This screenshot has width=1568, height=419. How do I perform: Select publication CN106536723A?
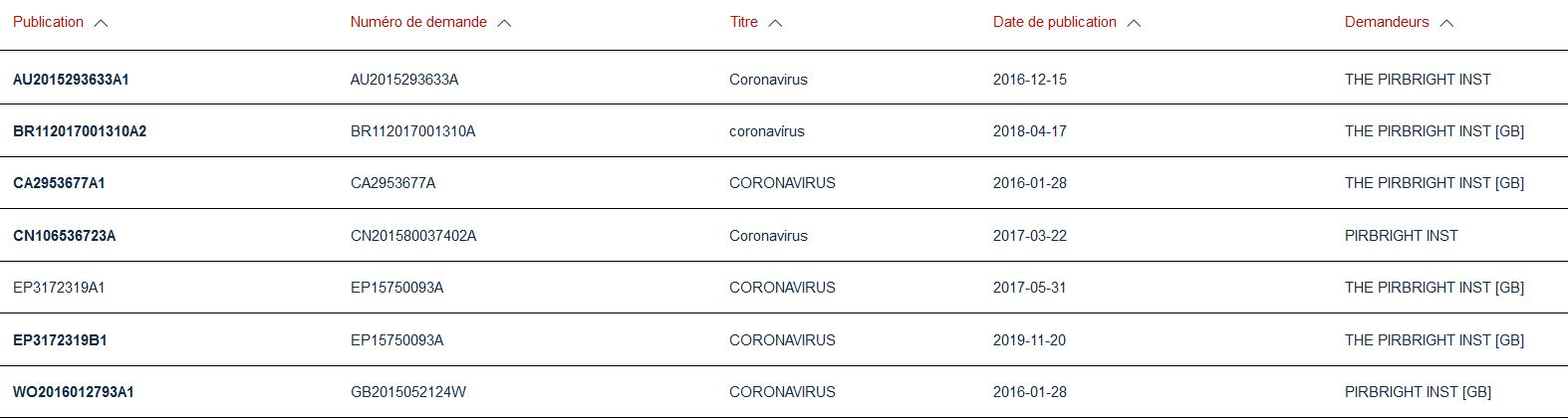pos(64,236)
